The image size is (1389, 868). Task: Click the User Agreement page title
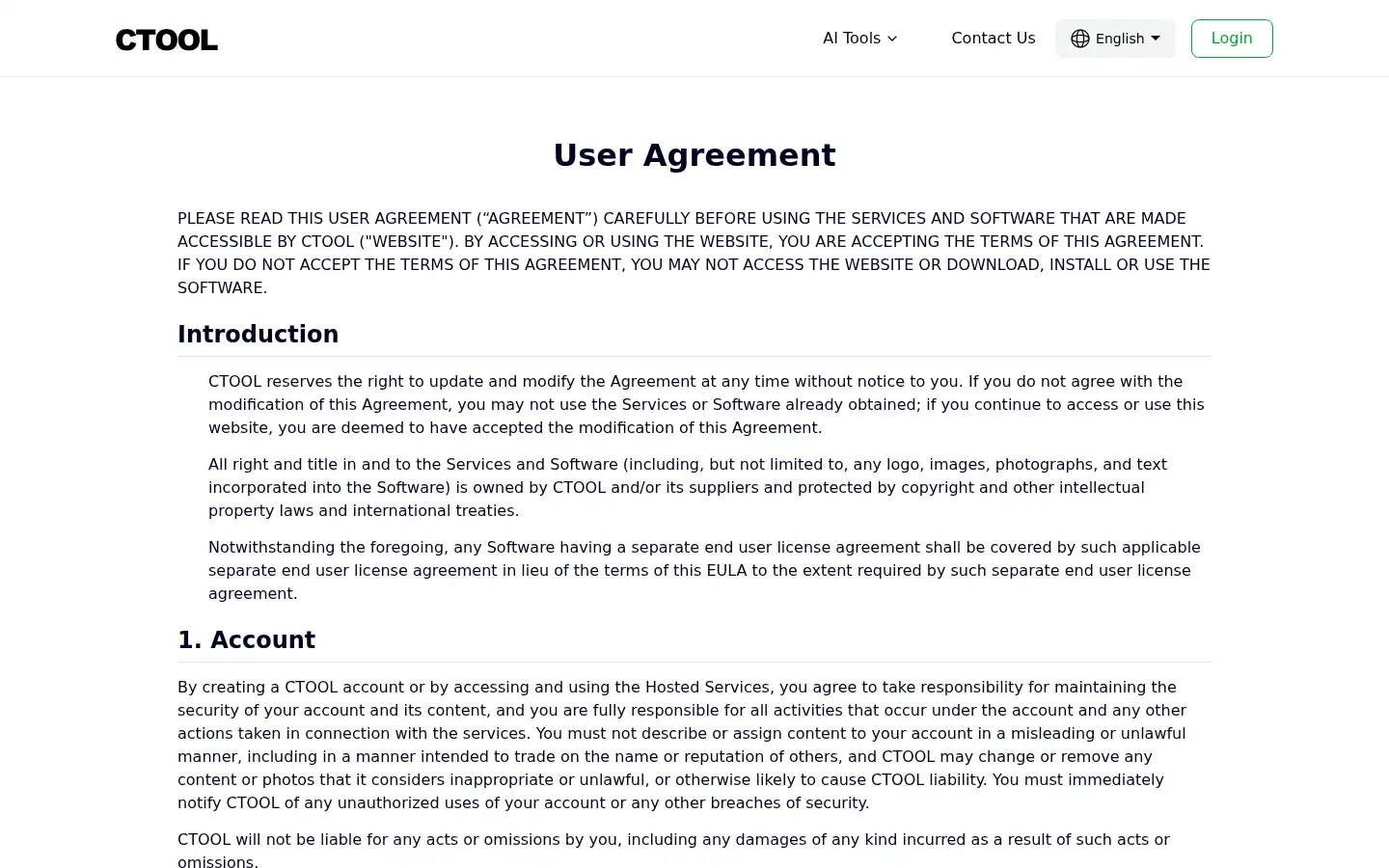[x=694, y=155]
